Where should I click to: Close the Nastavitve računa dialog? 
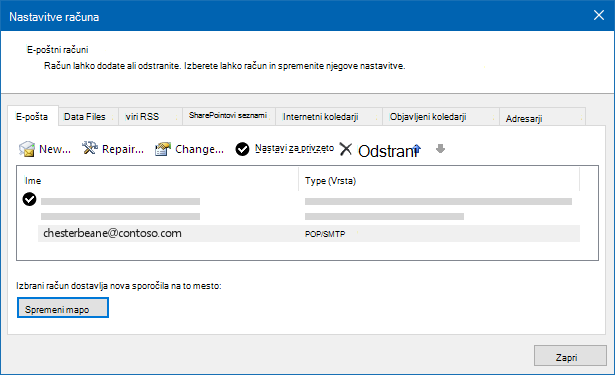(x=599, y=15)
